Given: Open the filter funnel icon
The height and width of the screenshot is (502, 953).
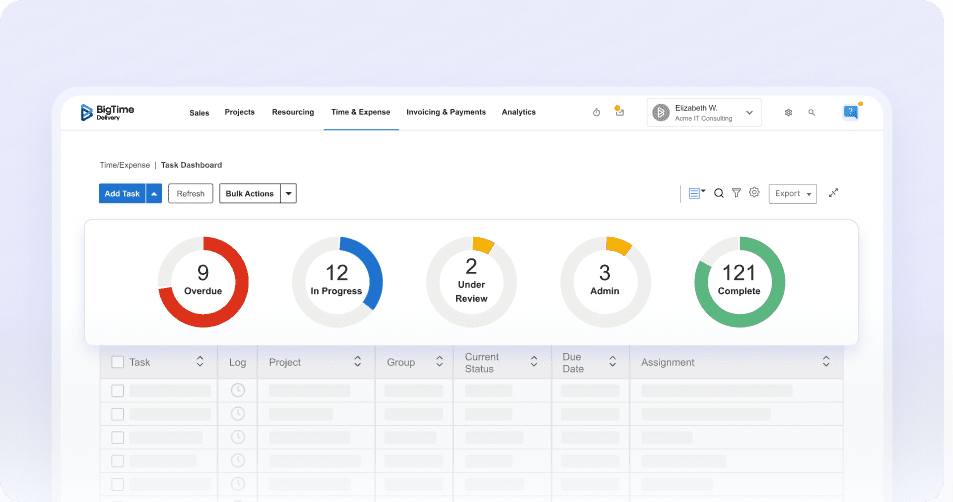Looking at the screenshot, I should coord(736,193).
